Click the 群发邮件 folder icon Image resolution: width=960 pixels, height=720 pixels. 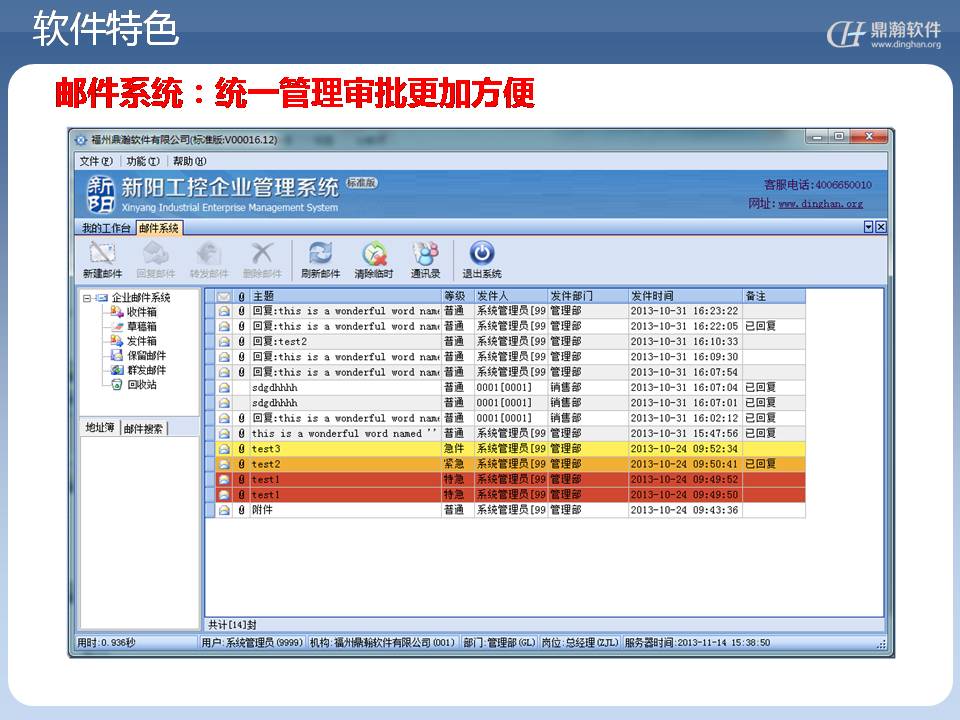[117, 370]
